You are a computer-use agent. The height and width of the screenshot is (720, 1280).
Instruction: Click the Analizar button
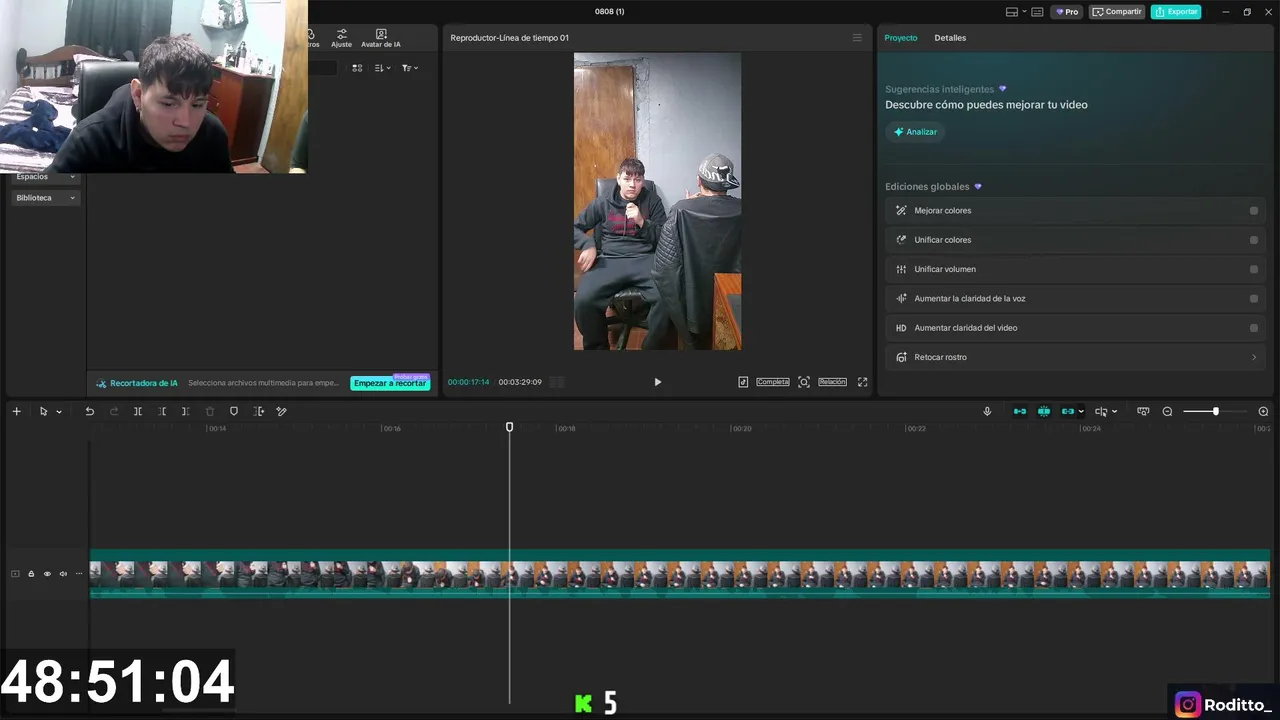tap(915, 132)
